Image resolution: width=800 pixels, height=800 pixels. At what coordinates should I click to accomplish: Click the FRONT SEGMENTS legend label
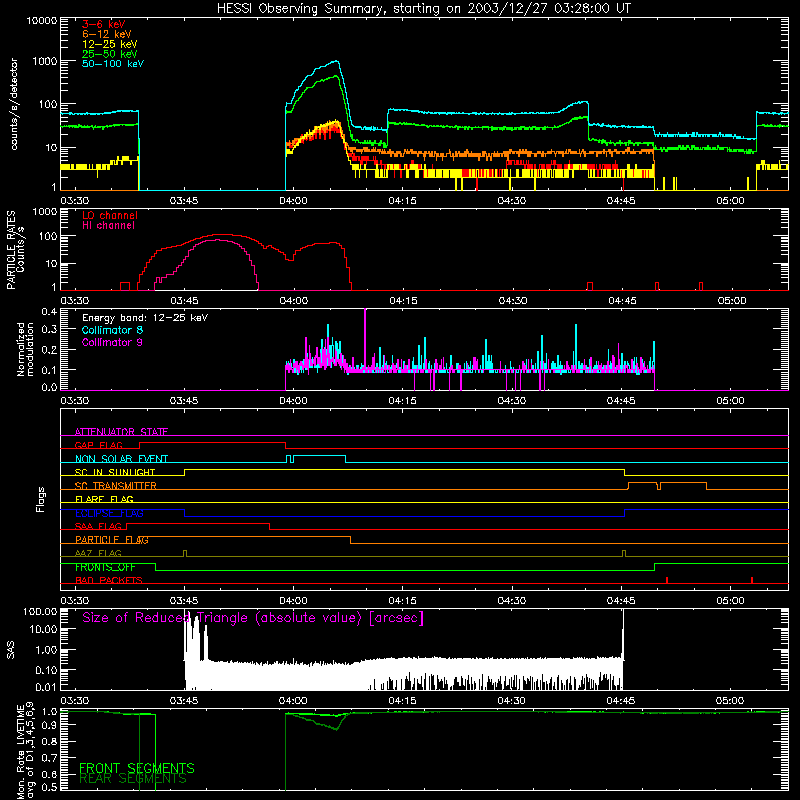[x=137, y=768]
